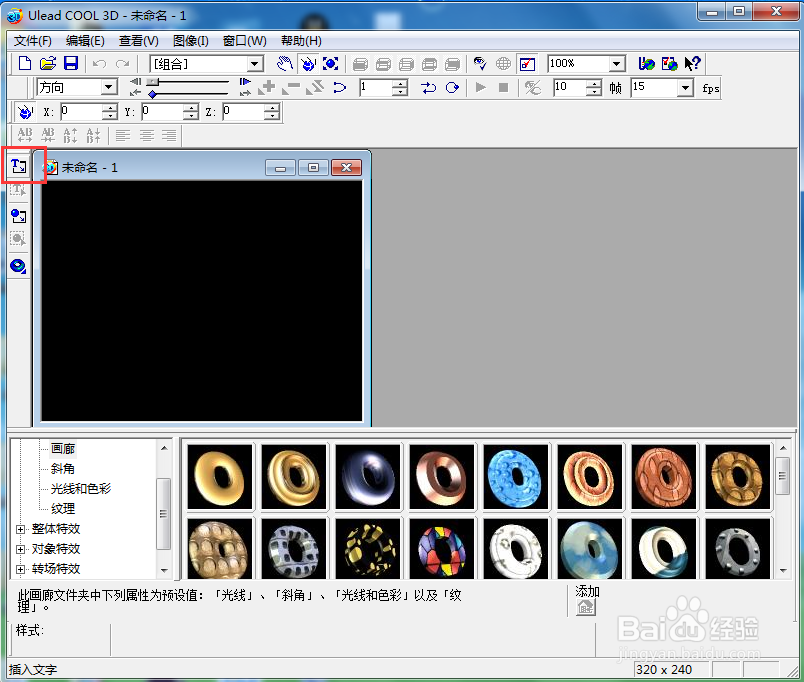Select the Resize object tool
This screenshot has width=804, height=682.
point(331,64)
